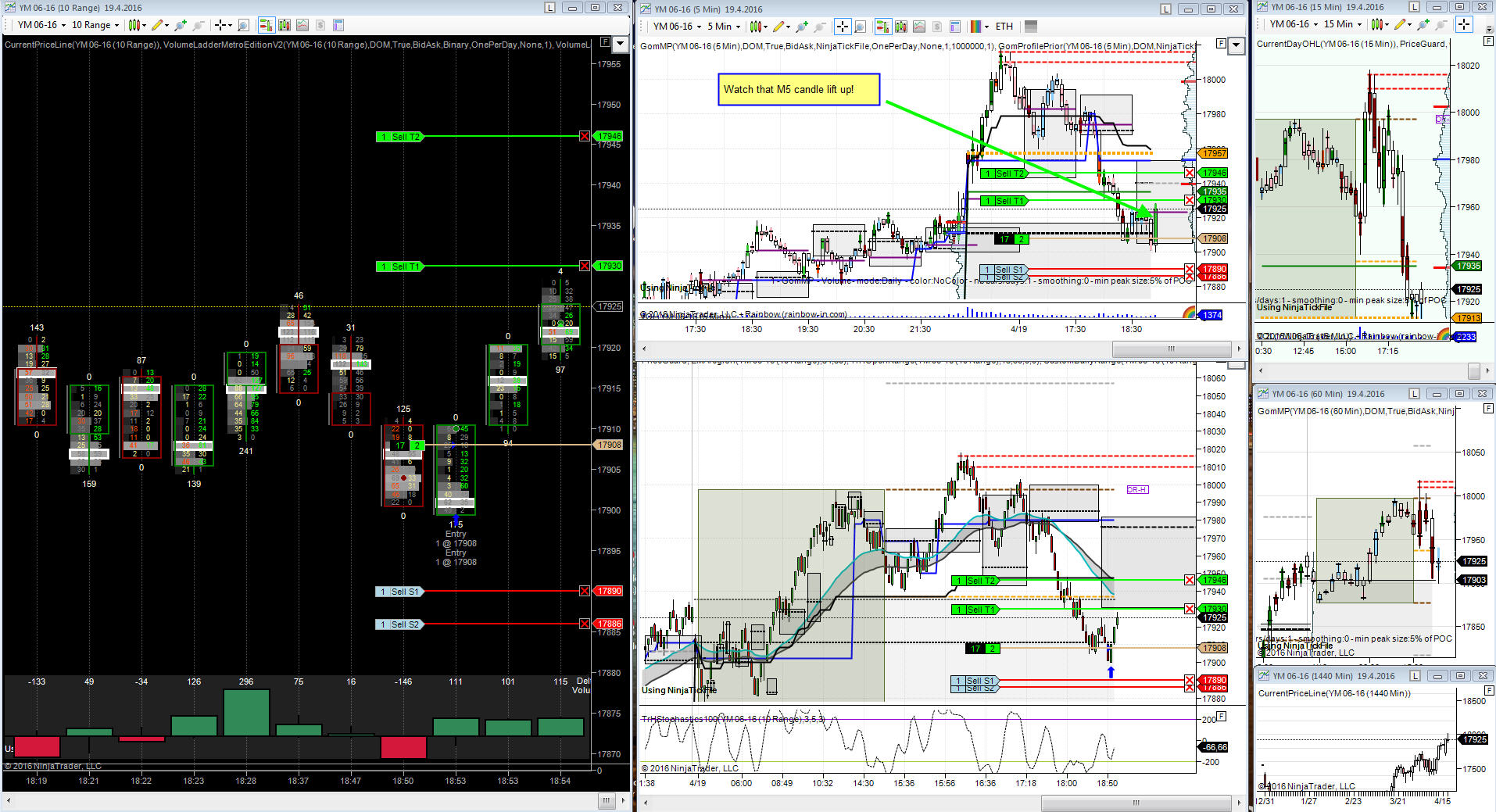Open YM 06-16 instrument dropdown in 15 Min window
Viewport: 1496px width, 812px height.
coord(1294,24)
